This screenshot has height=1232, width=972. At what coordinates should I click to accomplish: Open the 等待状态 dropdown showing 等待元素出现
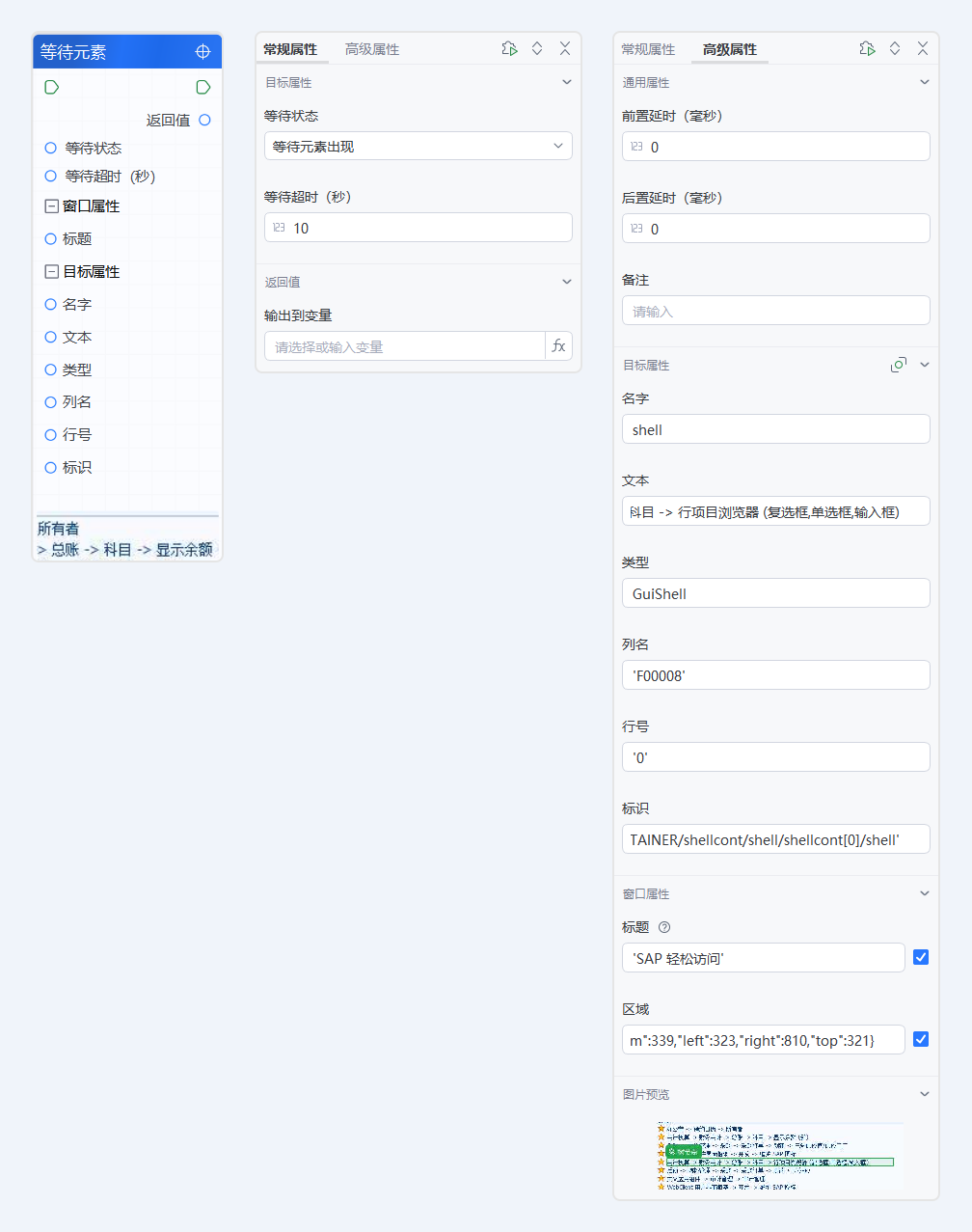[x=418, y=146]
